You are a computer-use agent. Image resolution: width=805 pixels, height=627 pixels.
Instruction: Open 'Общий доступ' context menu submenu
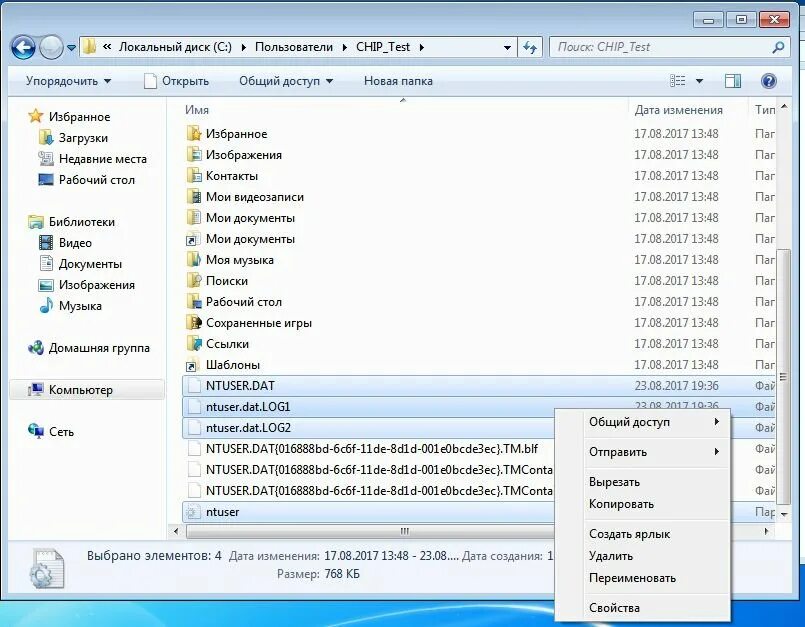pyautogui.click(x=643, y=423)
